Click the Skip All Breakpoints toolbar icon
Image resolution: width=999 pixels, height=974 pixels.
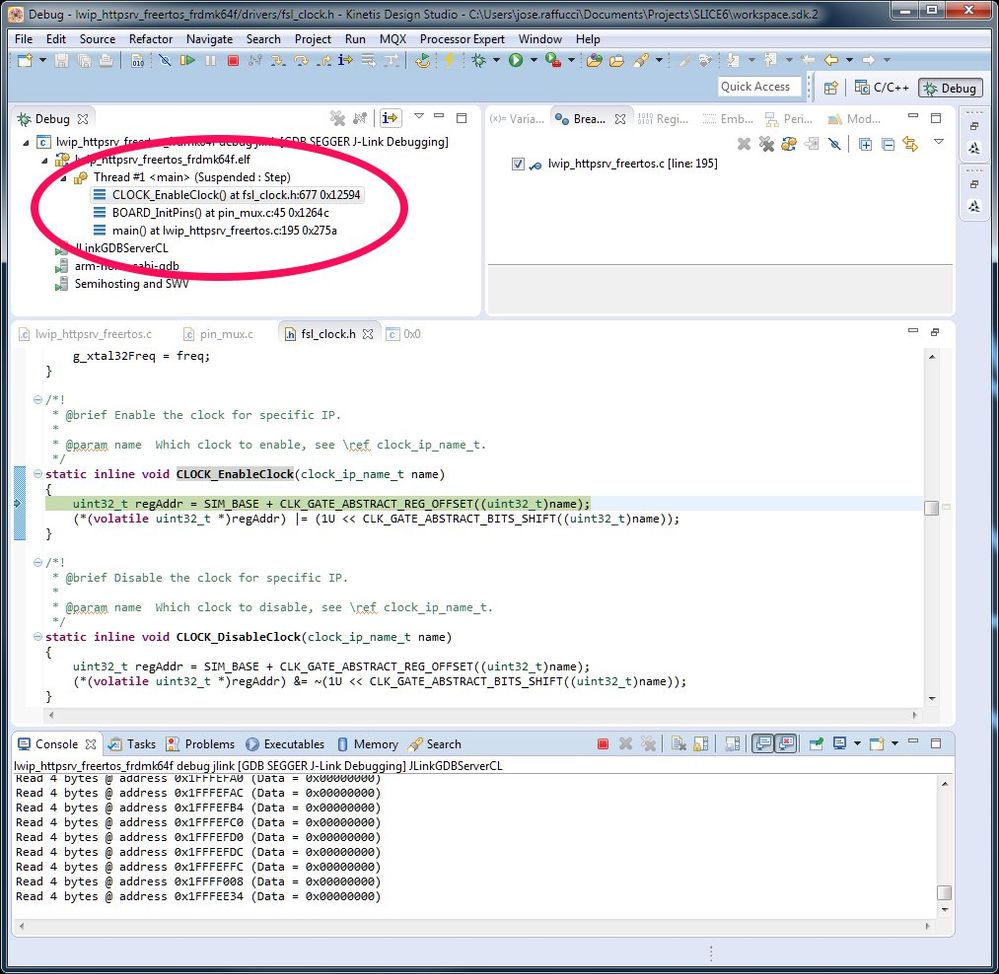click(164, 61)
